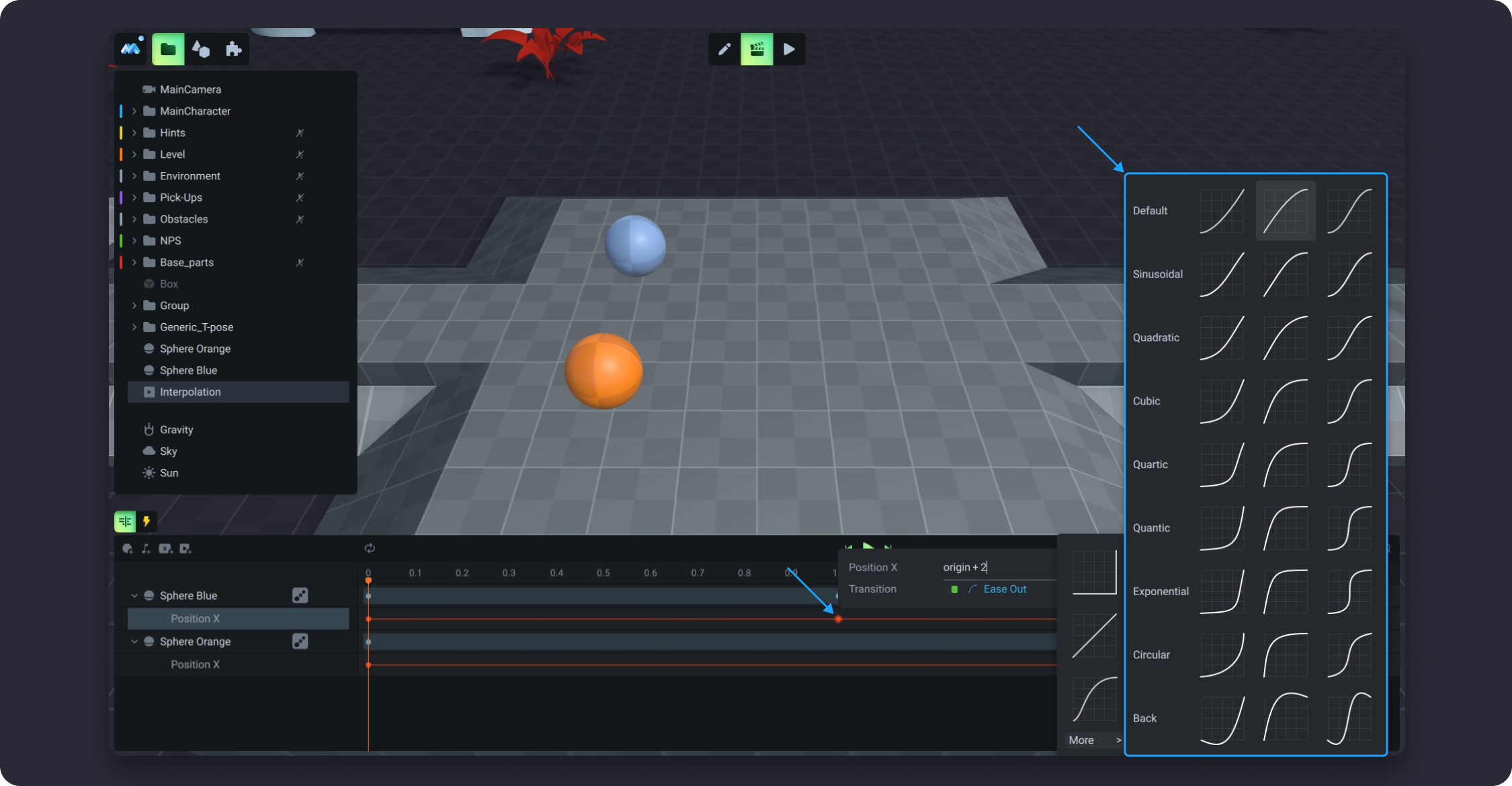Select Interpolation in the scene tree
1512x786 pixels.
(190, 392)
